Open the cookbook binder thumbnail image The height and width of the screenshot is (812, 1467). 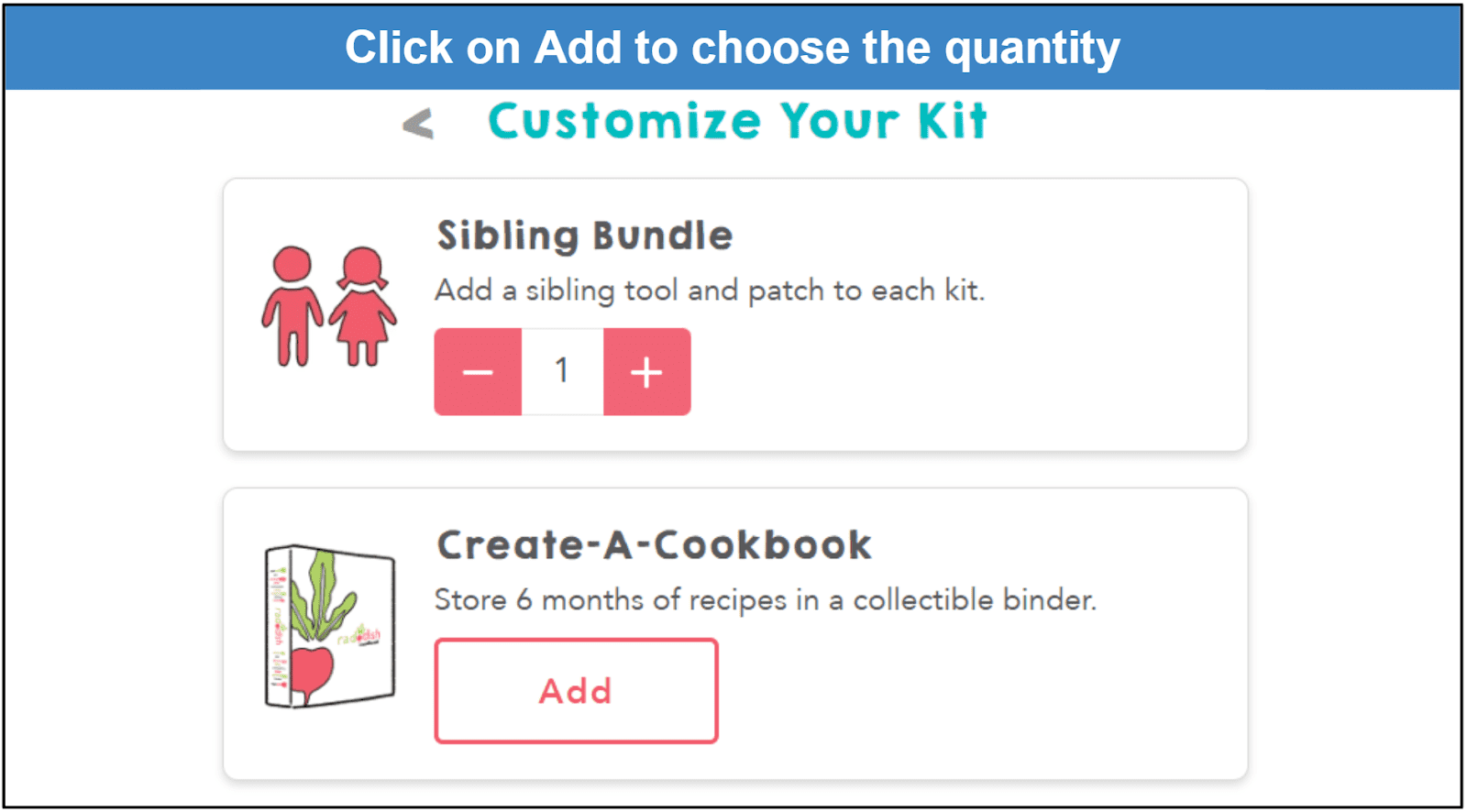click(330, 627)
